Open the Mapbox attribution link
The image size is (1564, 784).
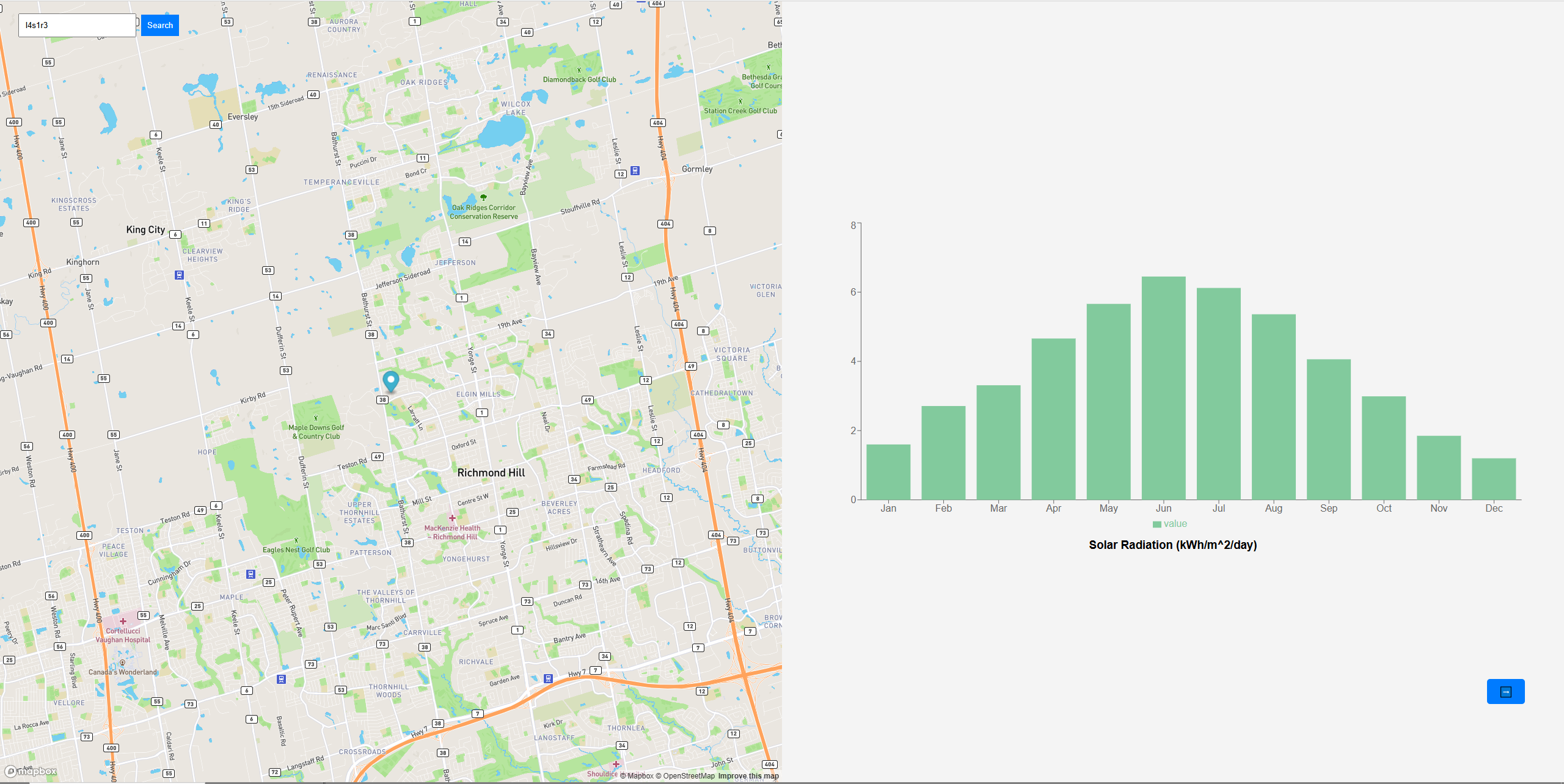pos(637,776)
